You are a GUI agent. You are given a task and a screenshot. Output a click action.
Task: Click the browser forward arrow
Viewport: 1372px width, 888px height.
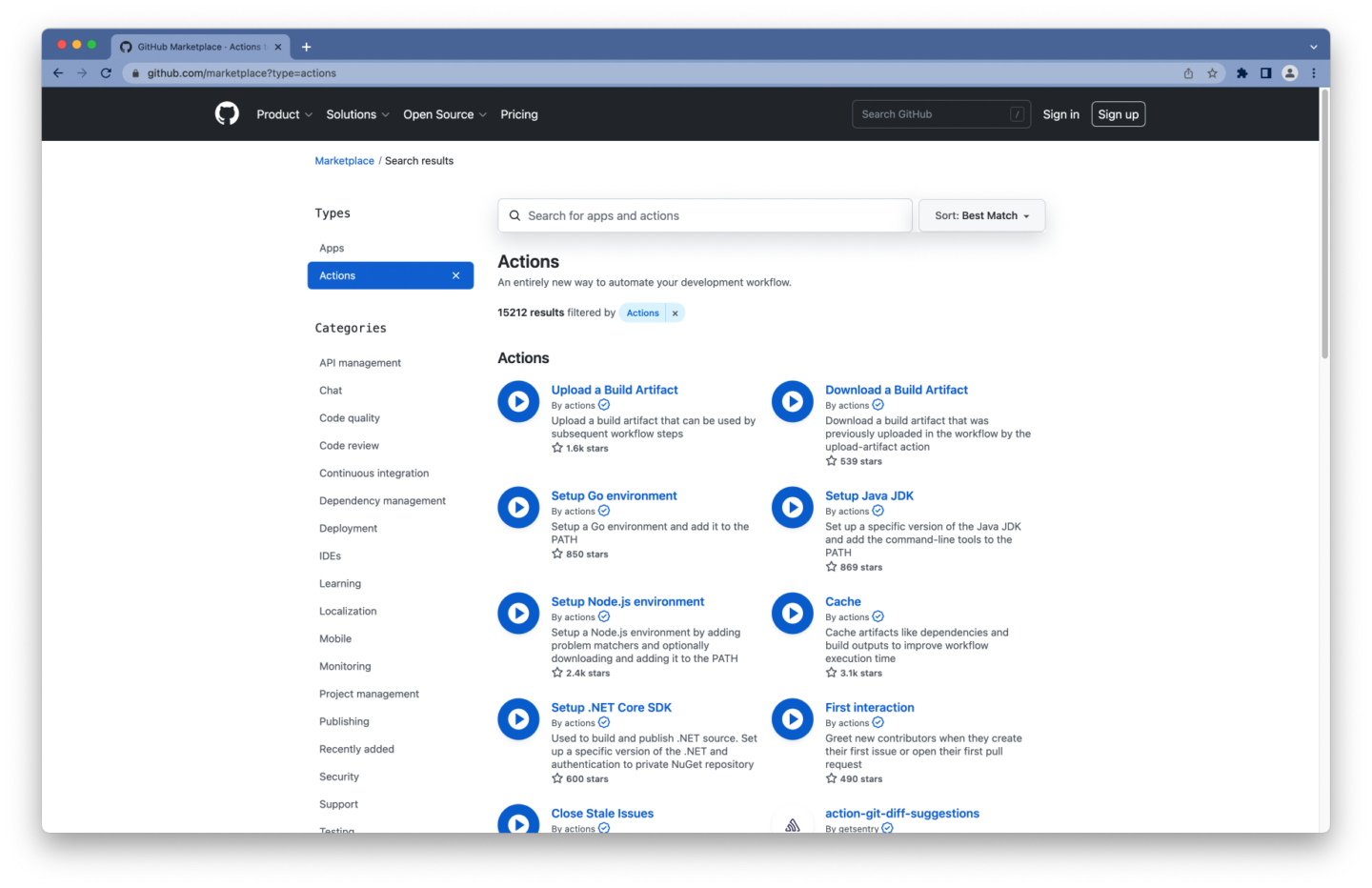click(x=82, y=73)
